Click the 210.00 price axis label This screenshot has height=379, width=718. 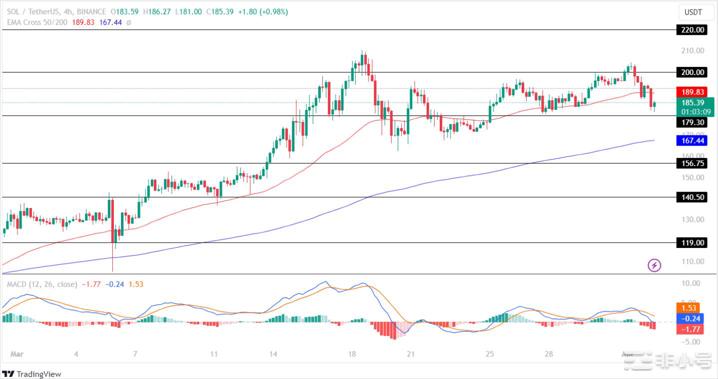coord(693,50)
